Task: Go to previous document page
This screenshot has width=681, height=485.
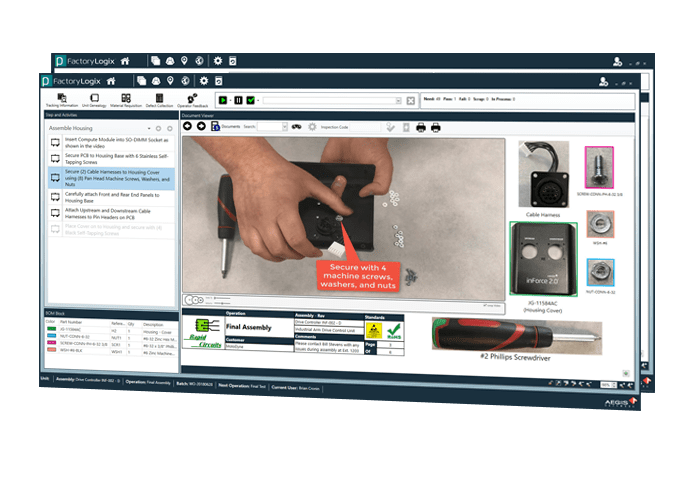Action: [187, 126]
